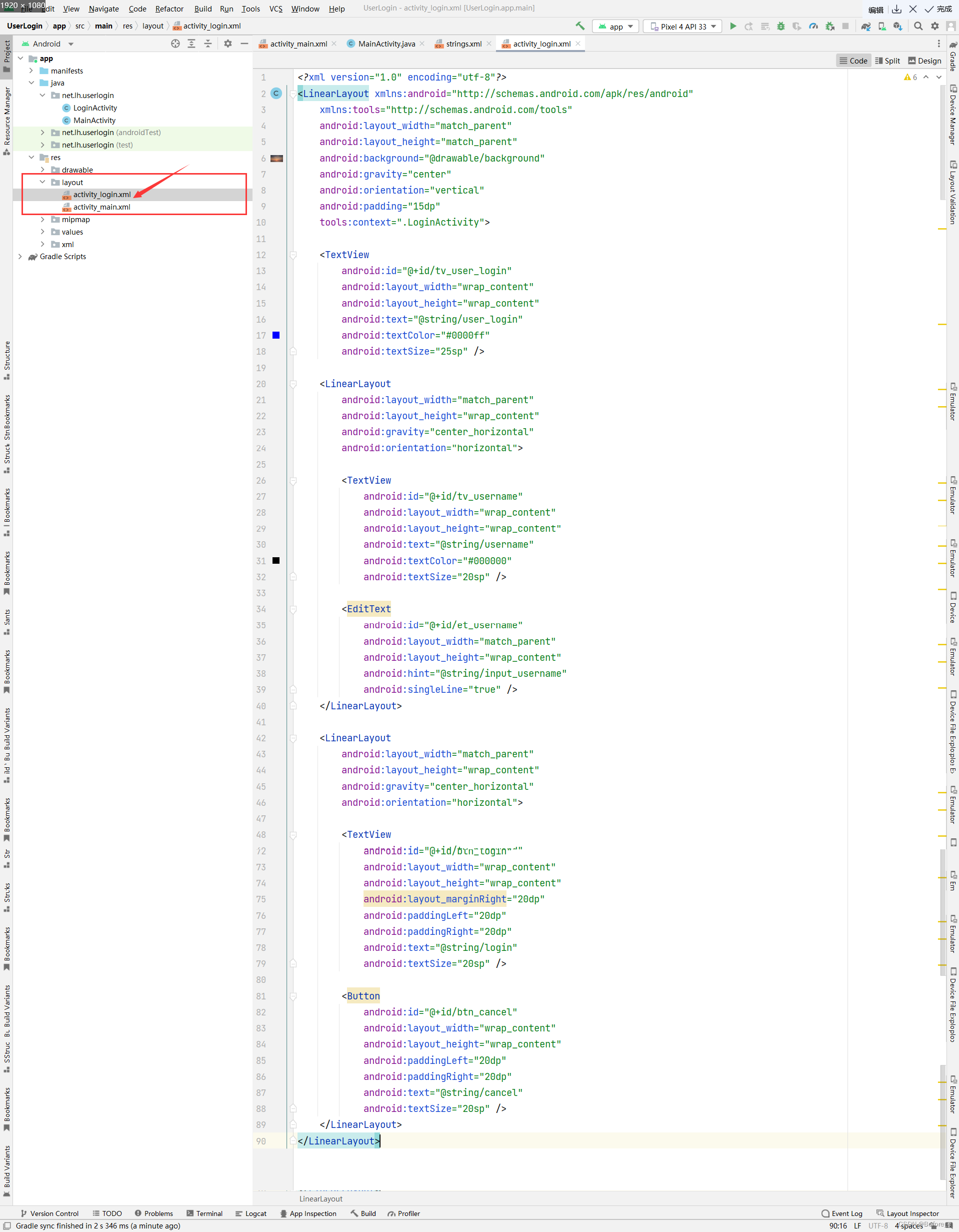Switch editor to Design view mode
Screen dimensions: 959x1232
924,61
